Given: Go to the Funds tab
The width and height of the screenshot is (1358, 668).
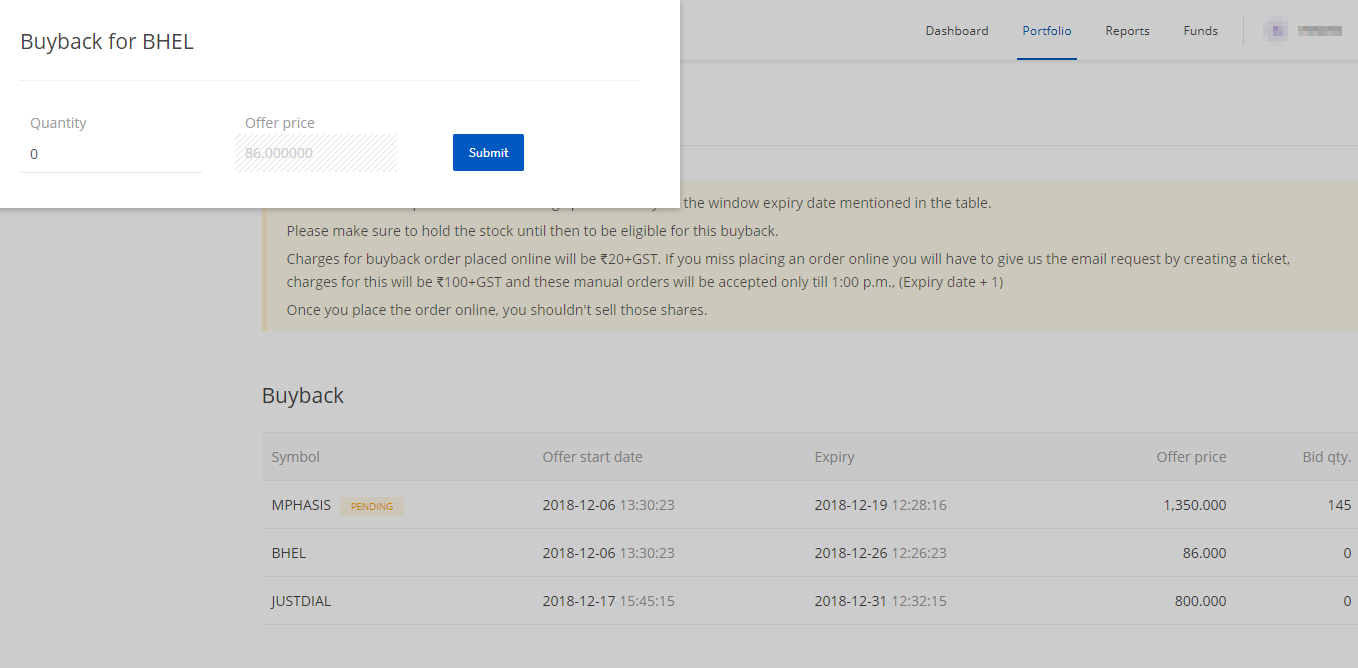Looking at the screenshot, I should click(1200, 31).
